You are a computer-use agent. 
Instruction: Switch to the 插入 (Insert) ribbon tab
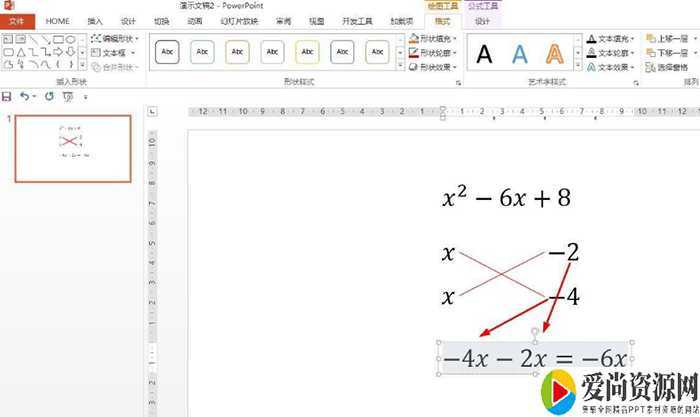pos(95,21)
